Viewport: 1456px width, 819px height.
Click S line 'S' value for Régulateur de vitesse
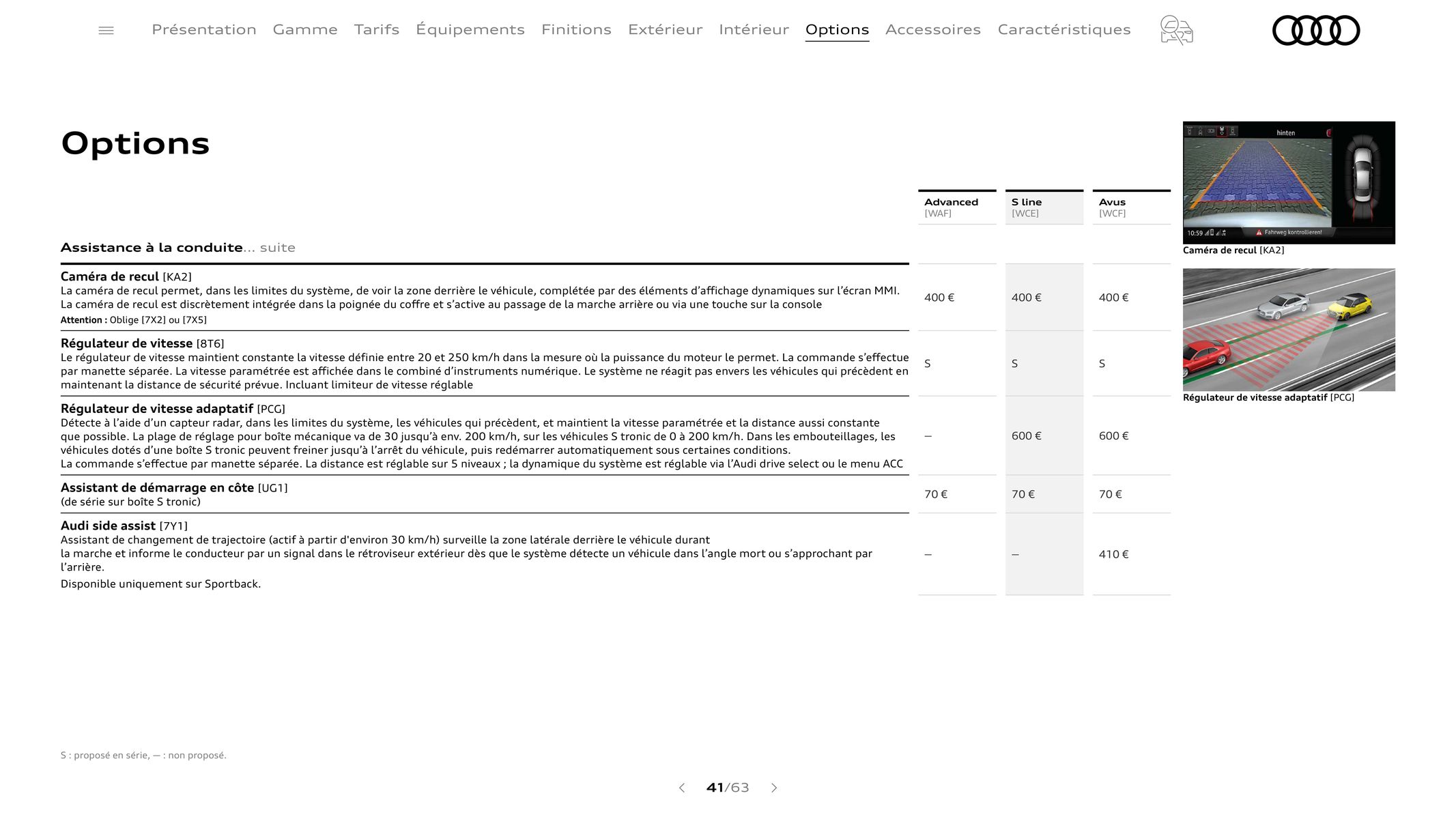point(1015,364)
